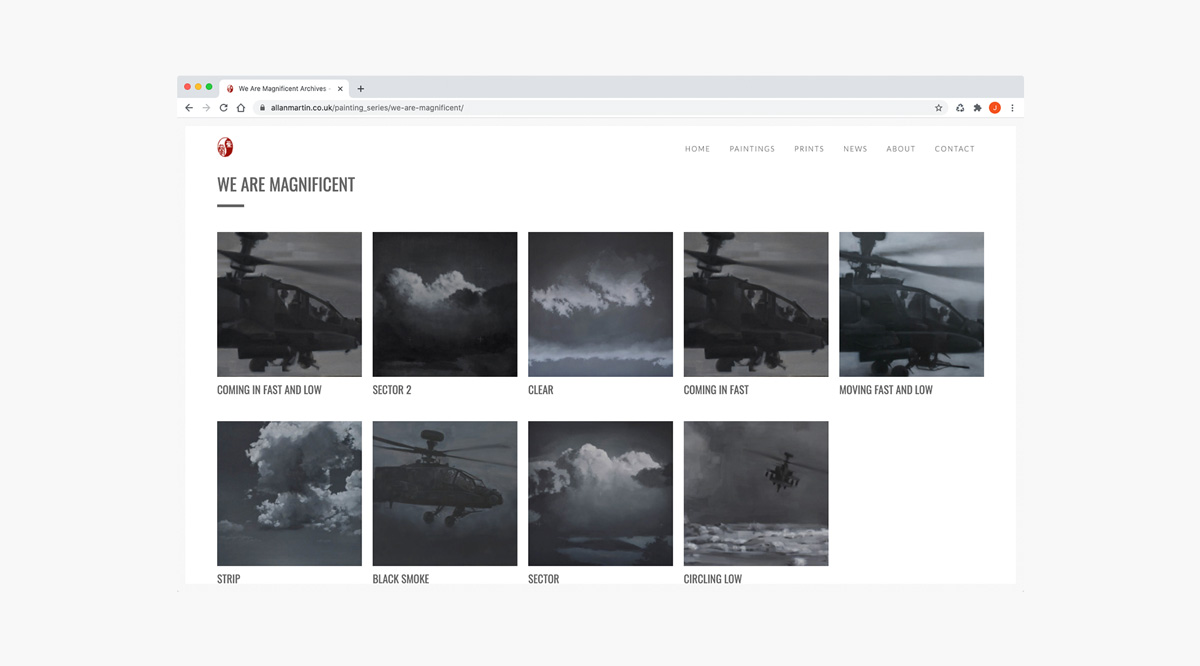Open the Sector painting thumbnail
1200x666 pixels.
[x=600, y=493]
